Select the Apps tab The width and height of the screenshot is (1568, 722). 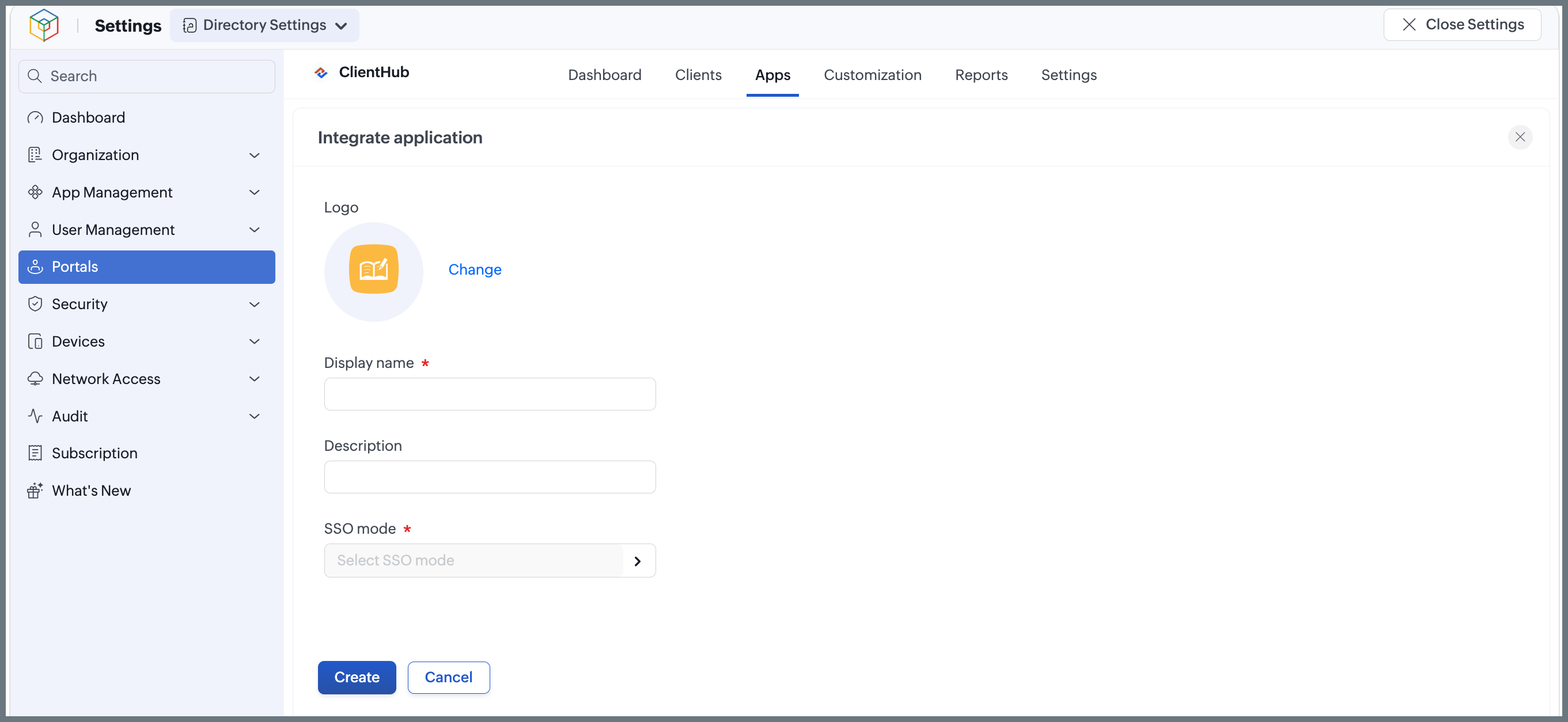(772, 75)
